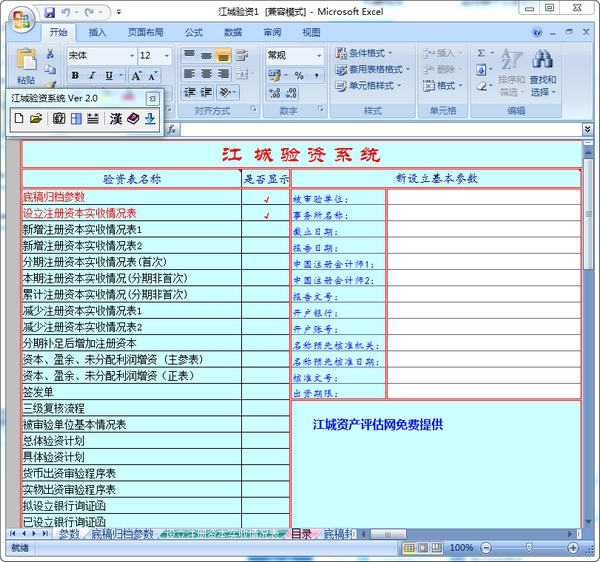600x562 pixels.
Task: Click the blue download arrow icon
Action: 150,119
